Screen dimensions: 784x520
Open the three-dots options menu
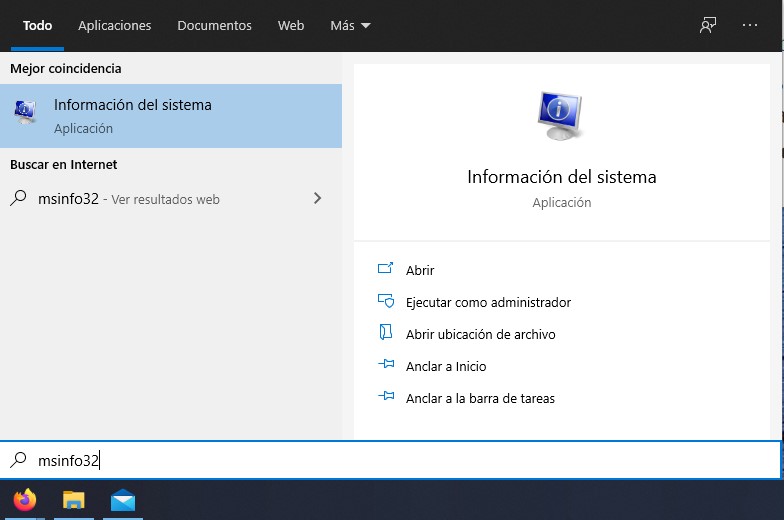(x=750, y=25)
